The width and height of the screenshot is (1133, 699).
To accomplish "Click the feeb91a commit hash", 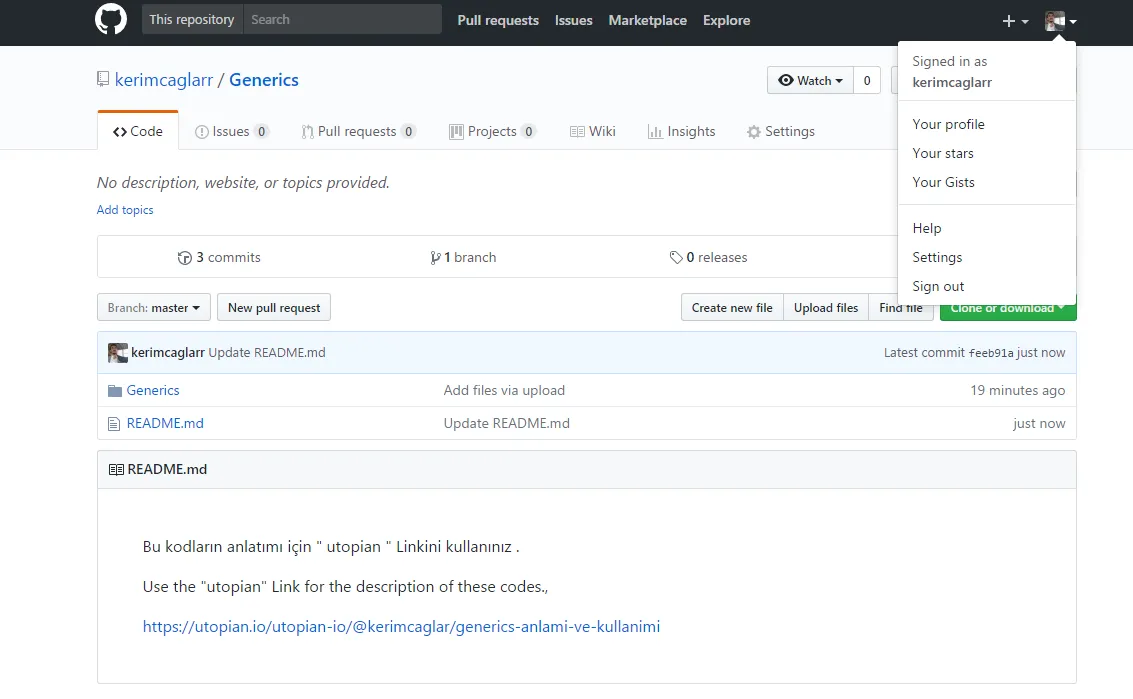I will point(991,353).
